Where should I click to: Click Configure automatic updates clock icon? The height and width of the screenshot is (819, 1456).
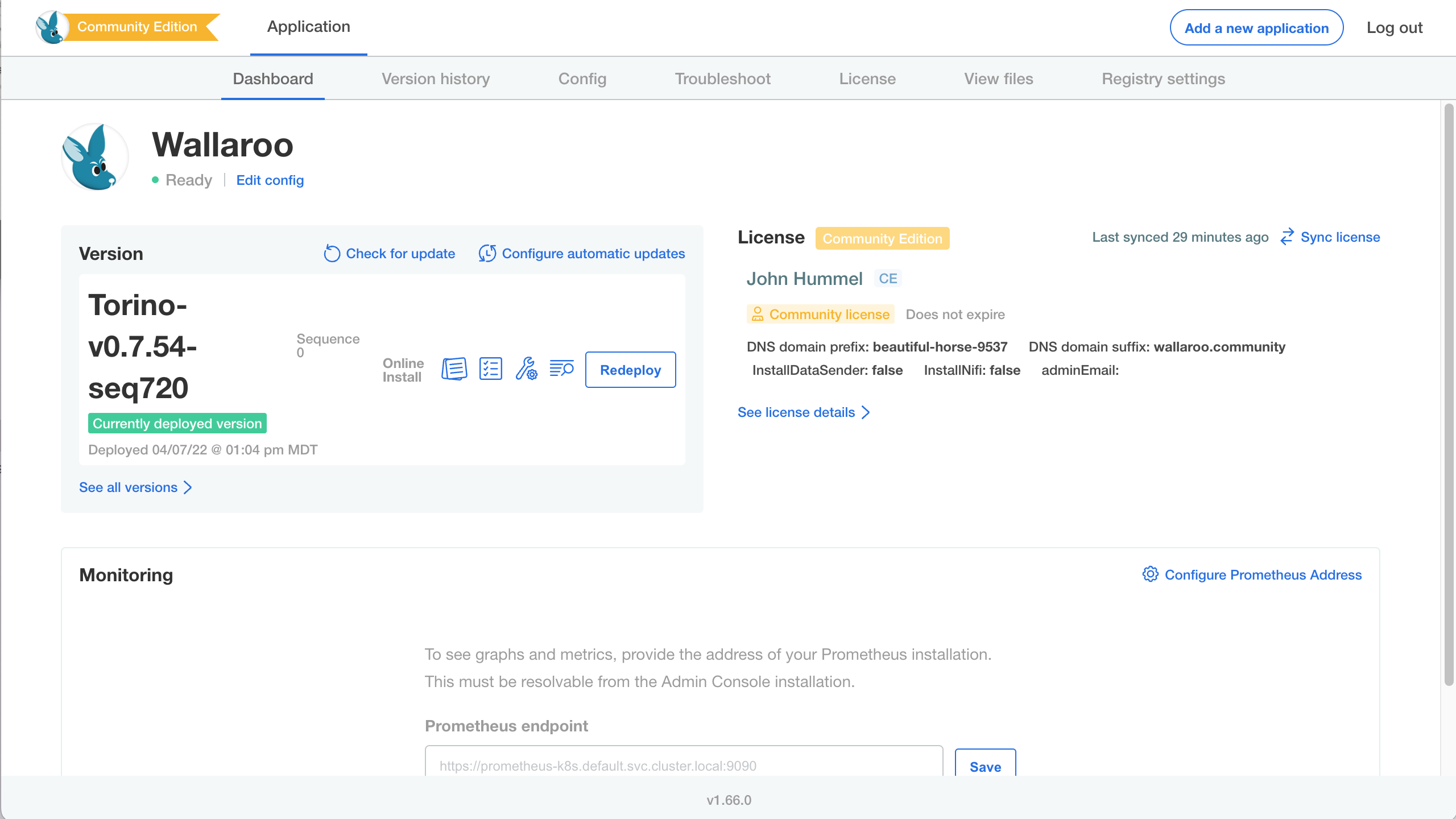(487, 254)
